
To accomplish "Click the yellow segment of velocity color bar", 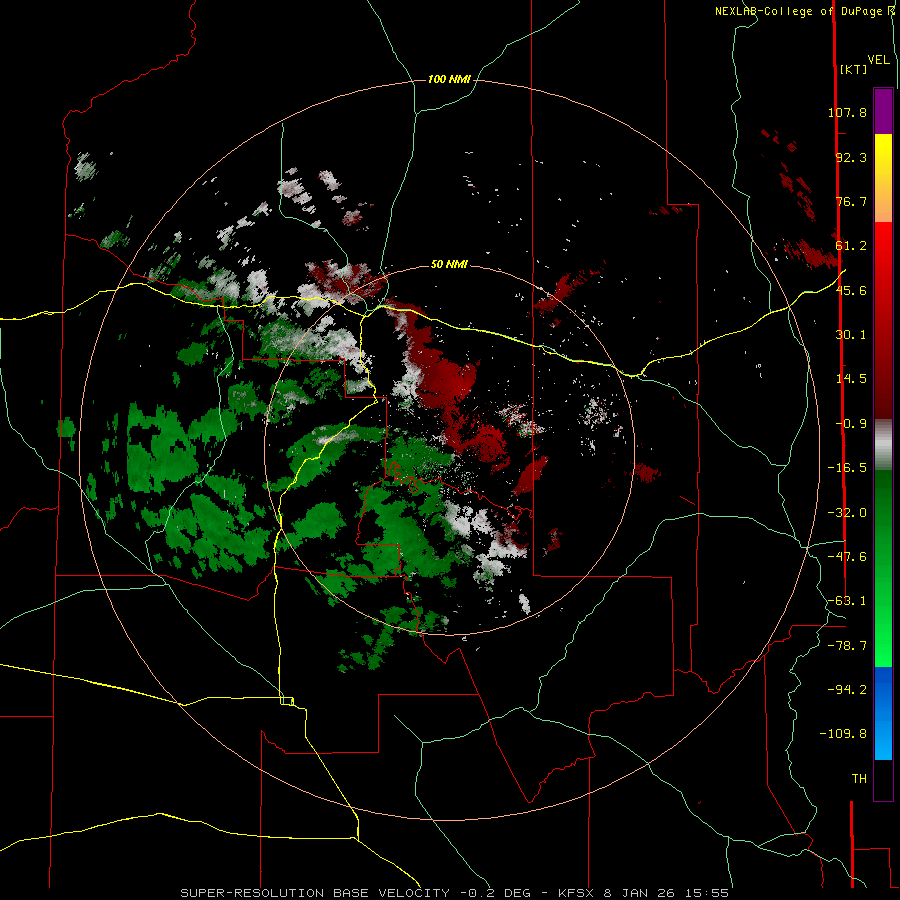I will click(x=883, y=178).
